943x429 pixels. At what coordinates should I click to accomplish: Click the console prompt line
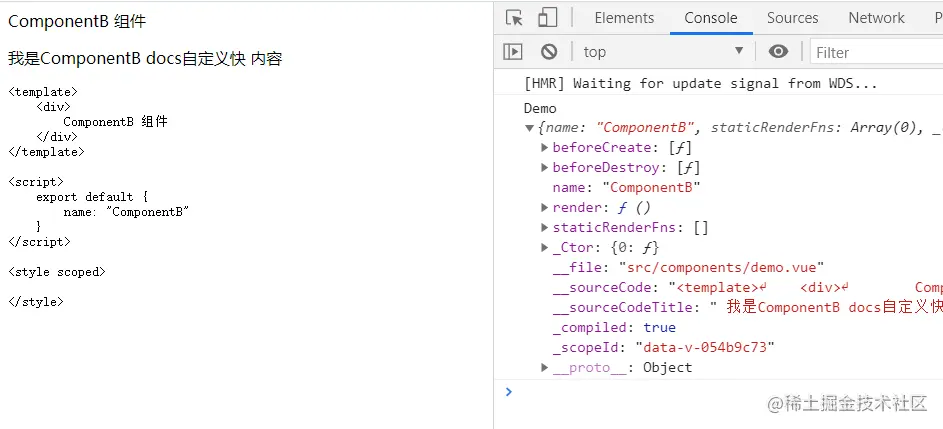click(x=719, y=392)
